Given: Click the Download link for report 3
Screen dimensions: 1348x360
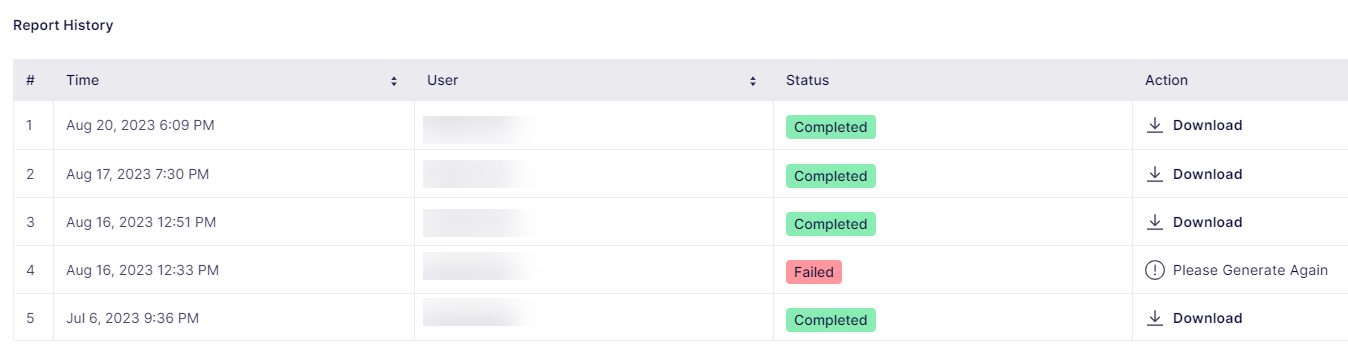Looking at the screenshot, I should [x=1207, y=222].
